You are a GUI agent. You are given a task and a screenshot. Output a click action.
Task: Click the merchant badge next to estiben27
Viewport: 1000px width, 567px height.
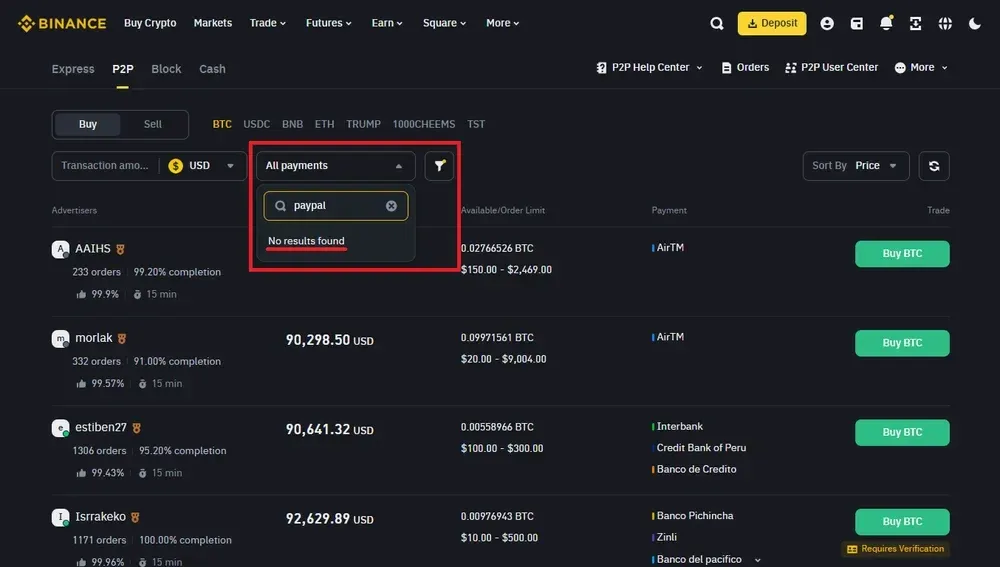pos(136,428)
